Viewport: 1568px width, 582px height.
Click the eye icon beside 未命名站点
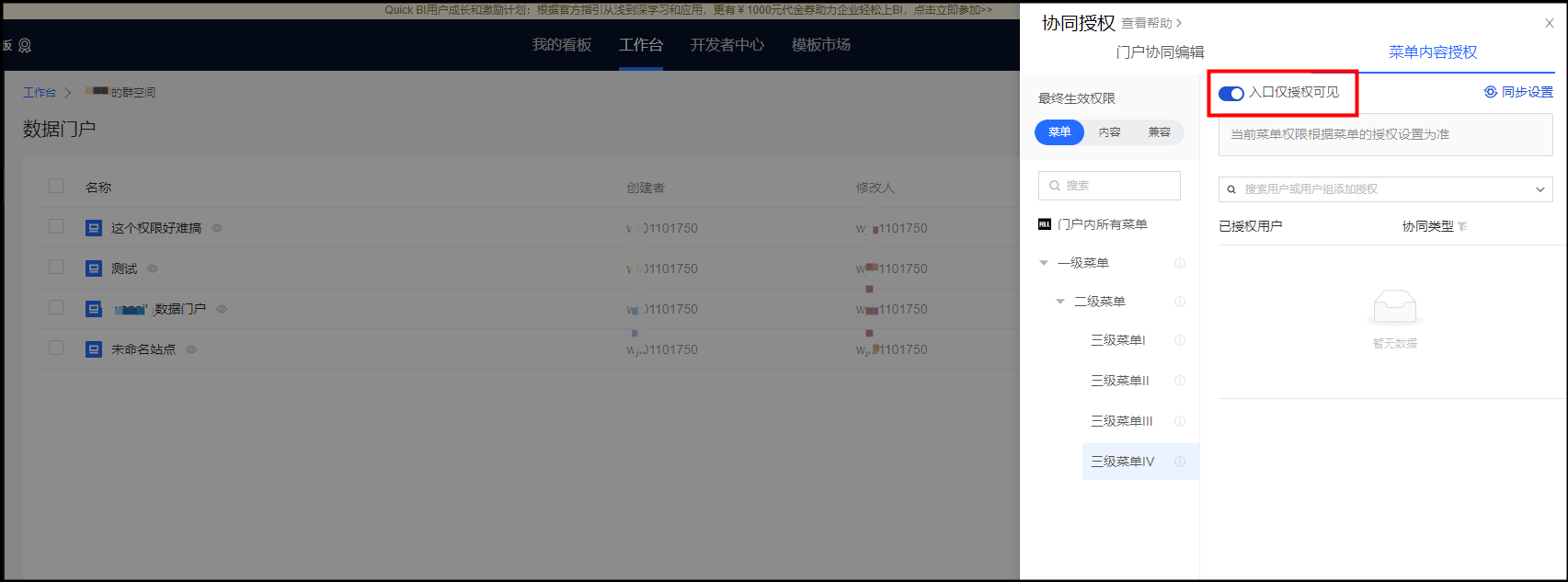click(191, 349)
